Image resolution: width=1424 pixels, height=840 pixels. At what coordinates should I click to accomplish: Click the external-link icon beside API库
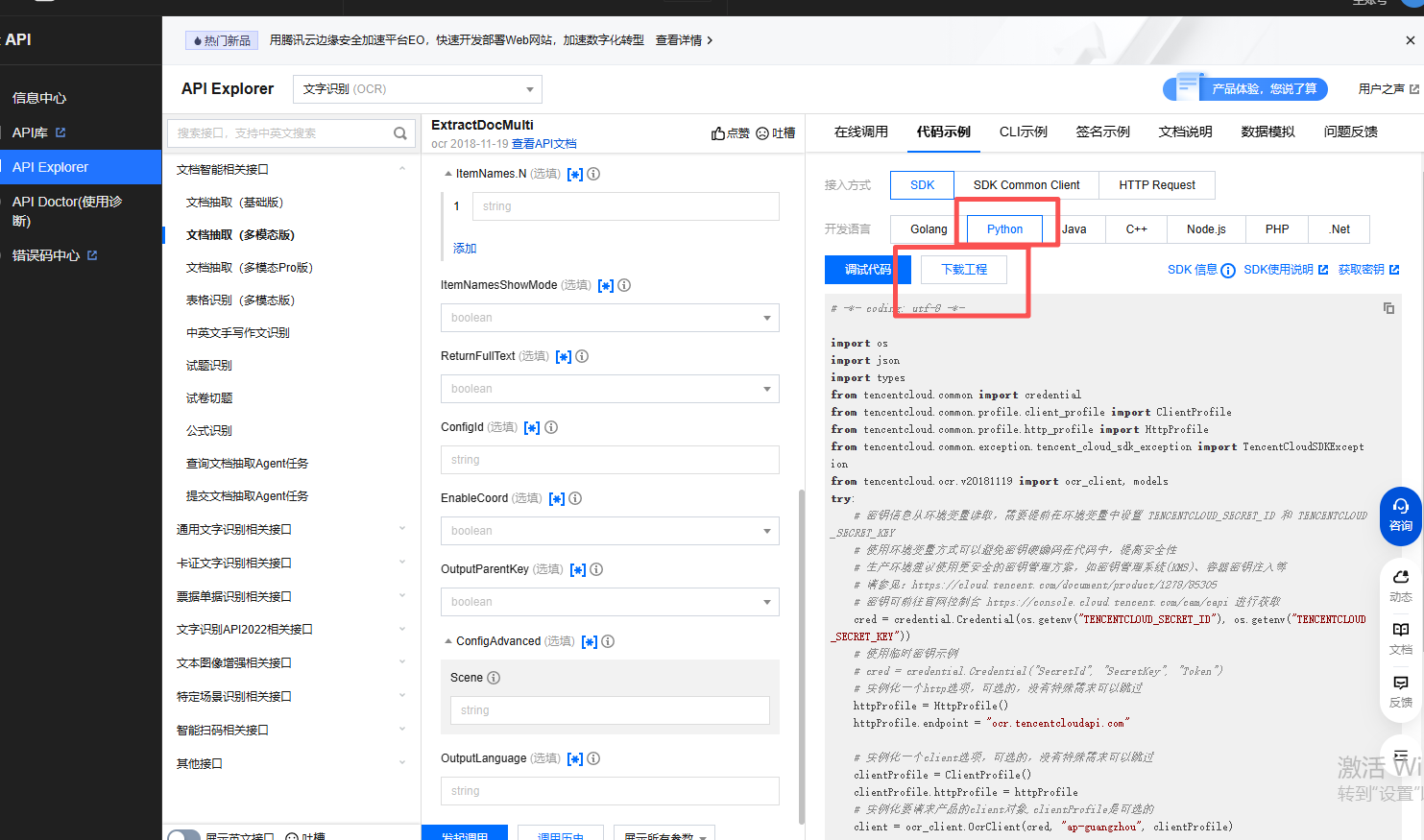coord(60,132)
